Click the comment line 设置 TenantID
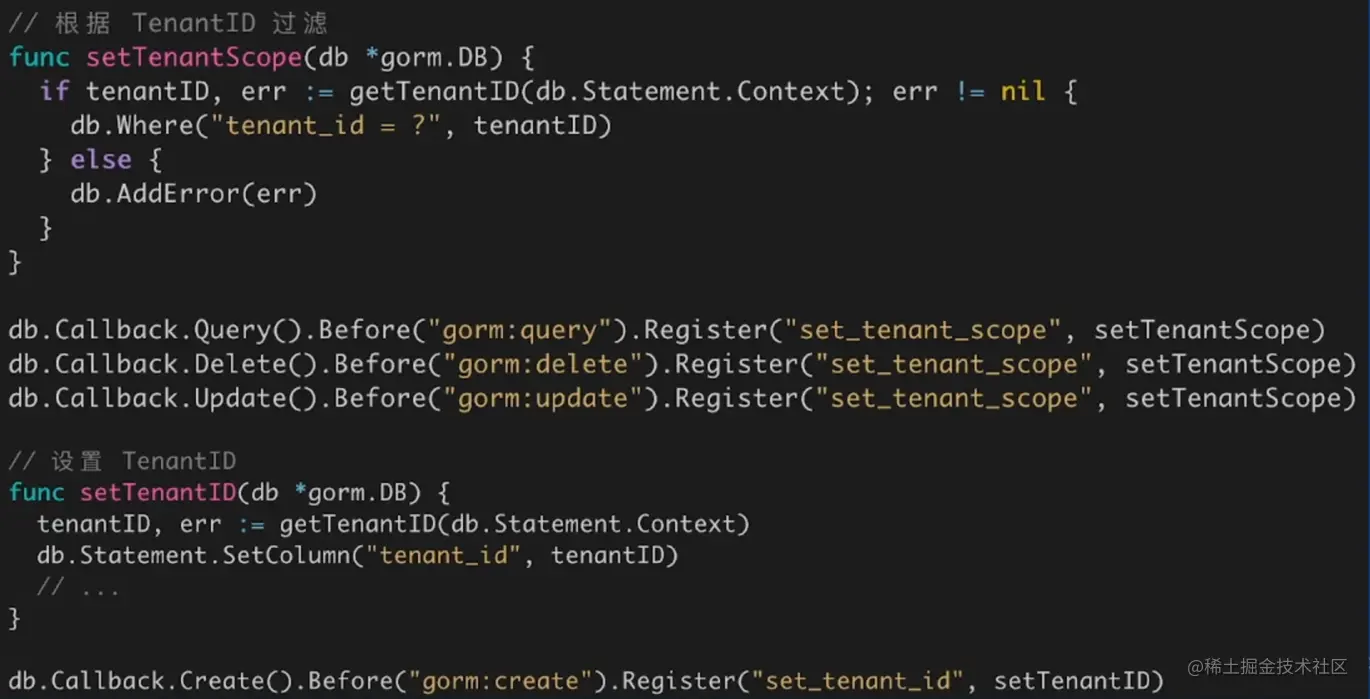1370x699 pixels. pos(122,461)
